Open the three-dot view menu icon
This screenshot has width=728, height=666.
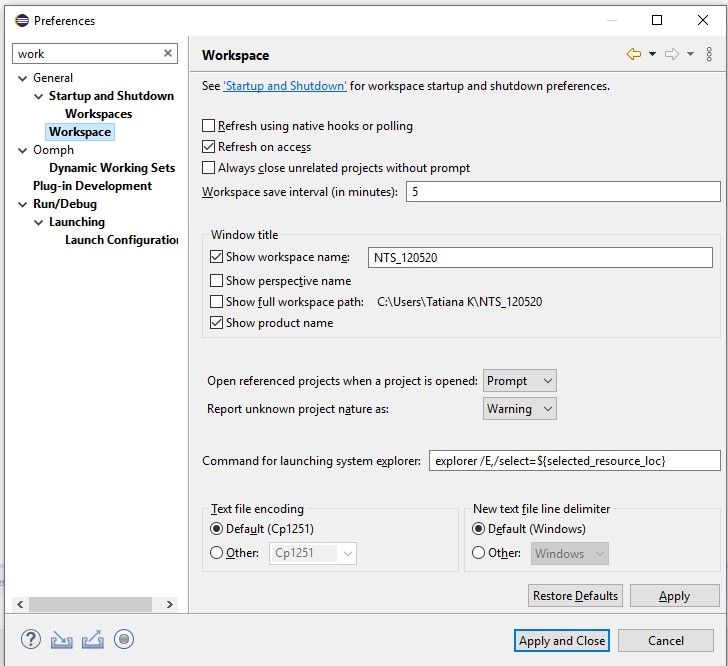(x=709, y=54)
